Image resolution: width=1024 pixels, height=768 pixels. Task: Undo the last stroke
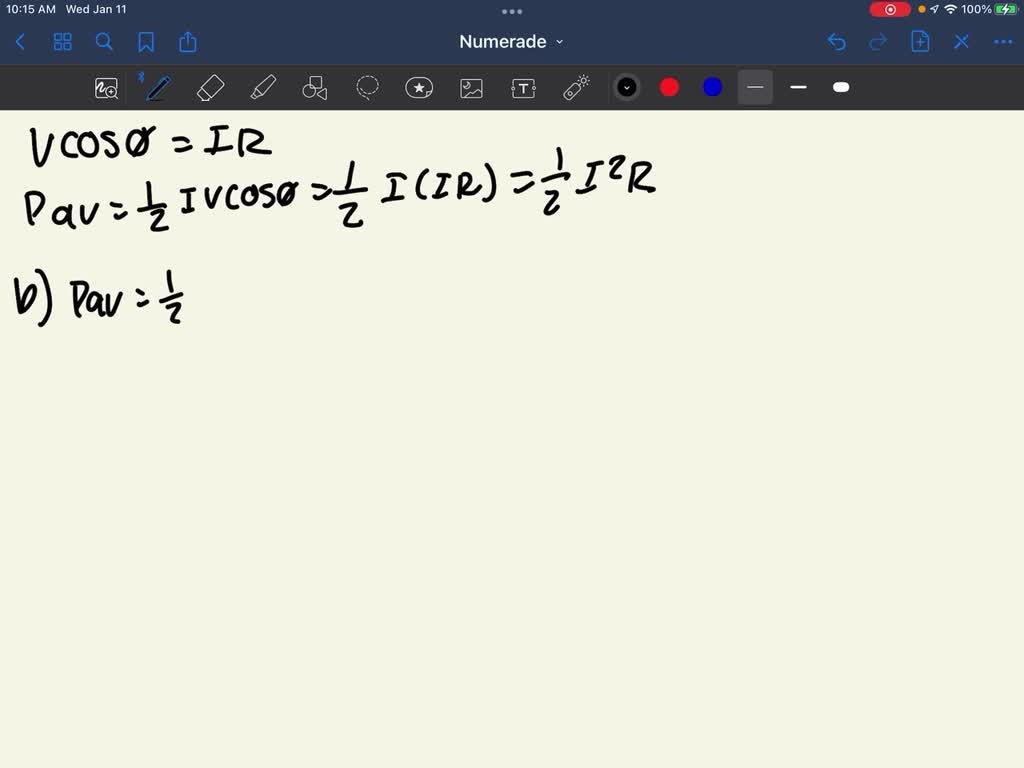click(x=837, y=42)
